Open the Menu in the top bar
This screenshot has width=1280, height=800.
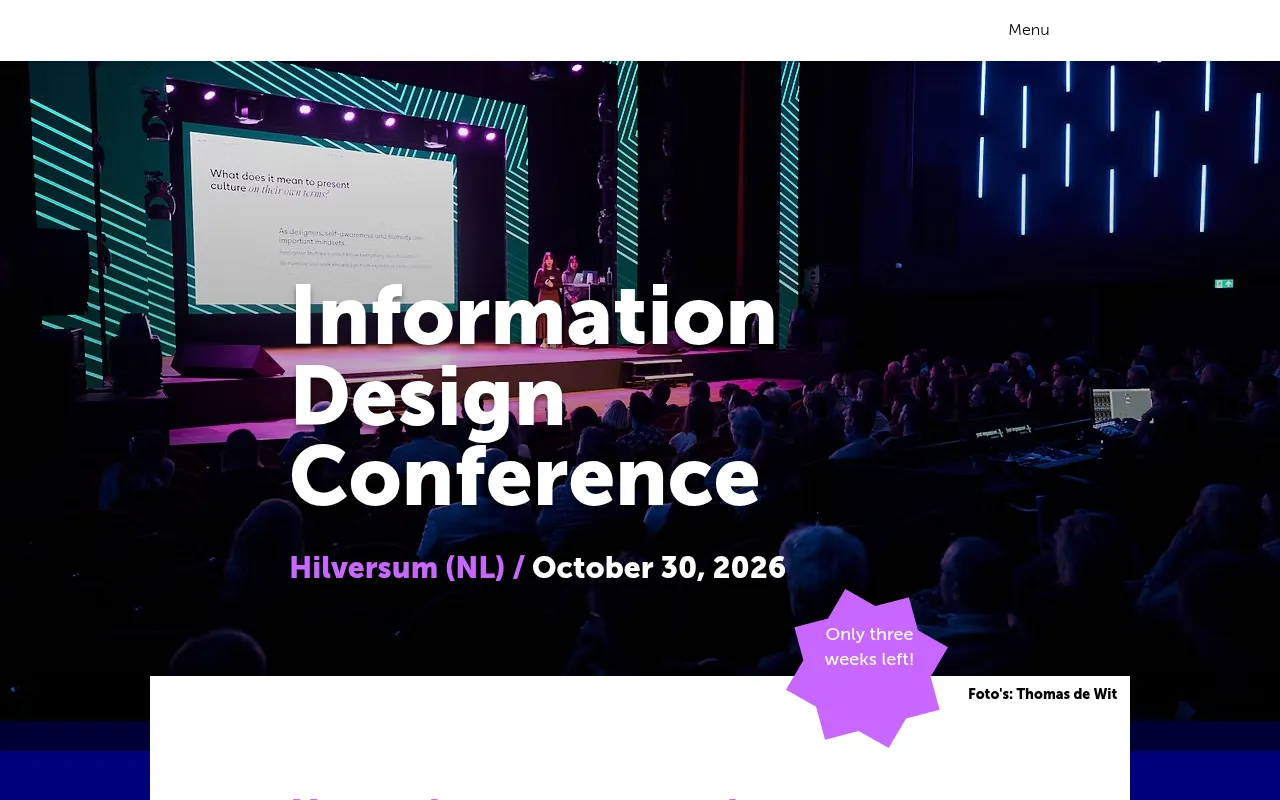1028,30
